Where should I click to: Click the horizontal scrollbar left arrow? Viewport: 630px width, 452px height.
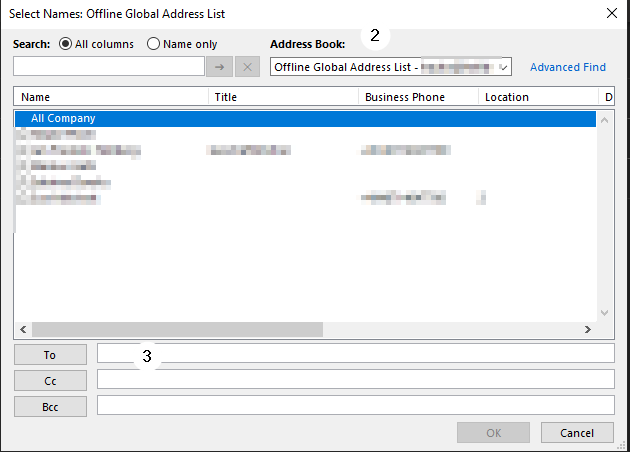[x=22, y=329]
